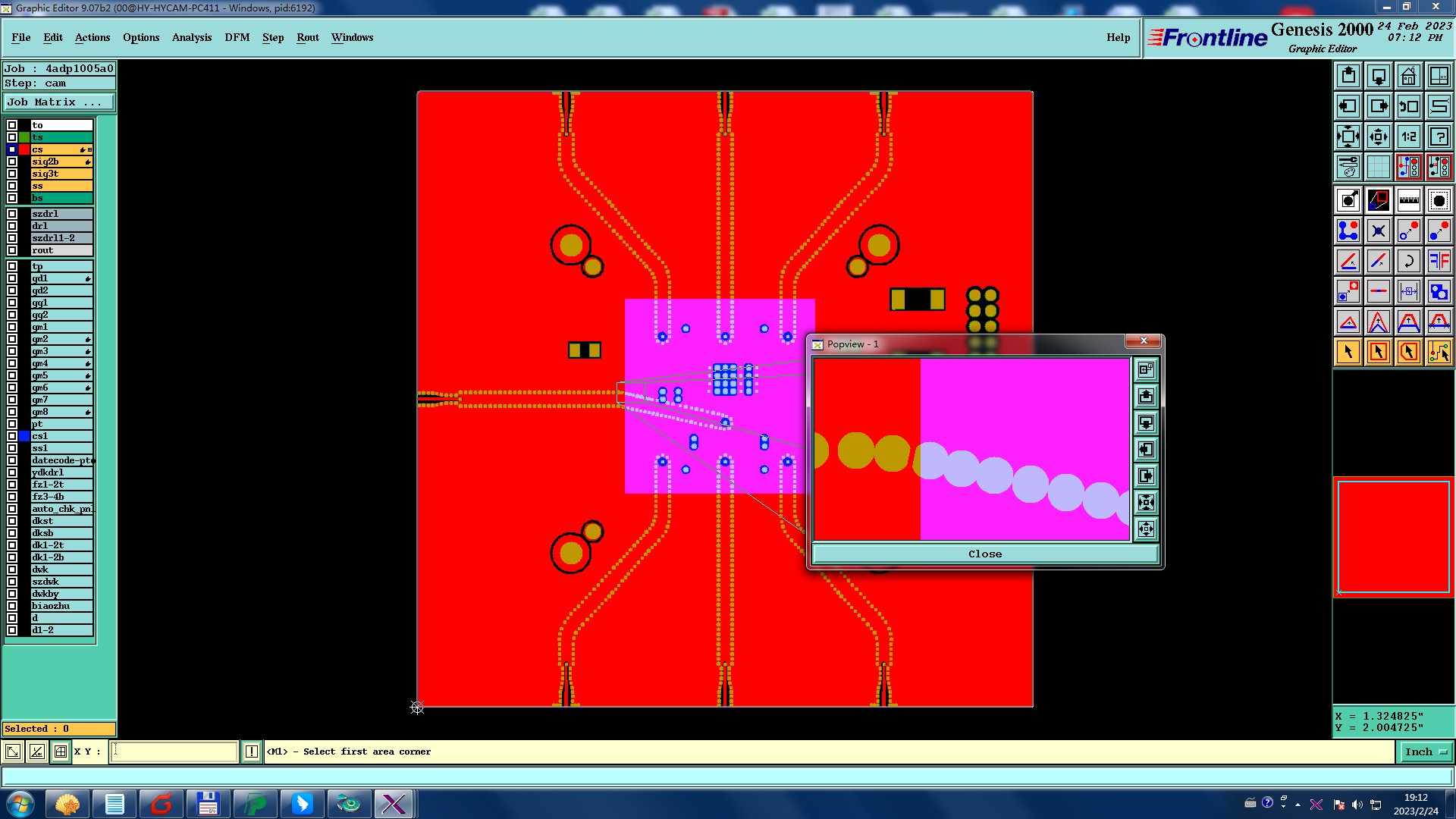Click the red cs layer color swatch

(24, 149)
